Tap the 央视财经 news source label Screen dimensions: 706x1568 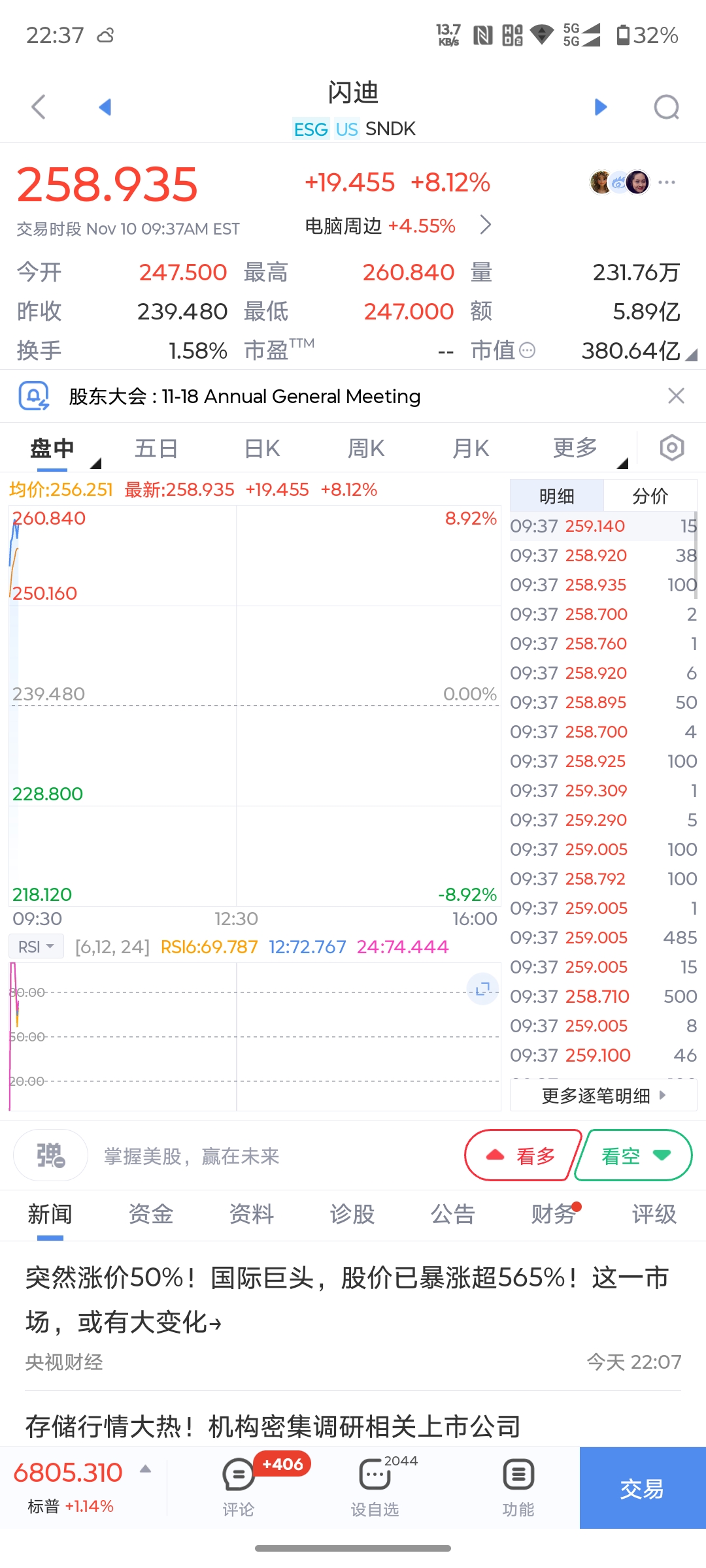(x=64, y=1362)
